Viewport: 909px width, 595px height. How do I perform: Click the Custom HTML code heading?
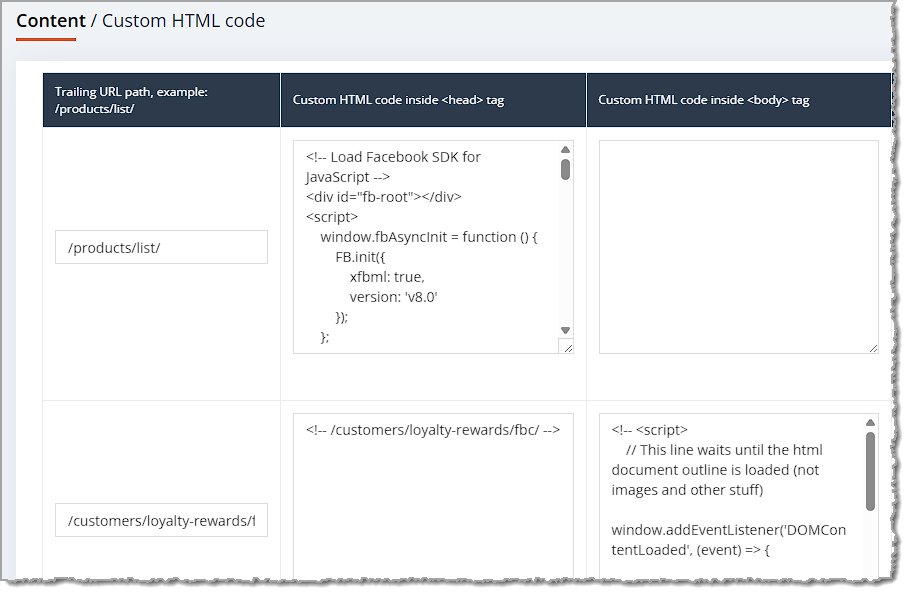tap(184, 21)
